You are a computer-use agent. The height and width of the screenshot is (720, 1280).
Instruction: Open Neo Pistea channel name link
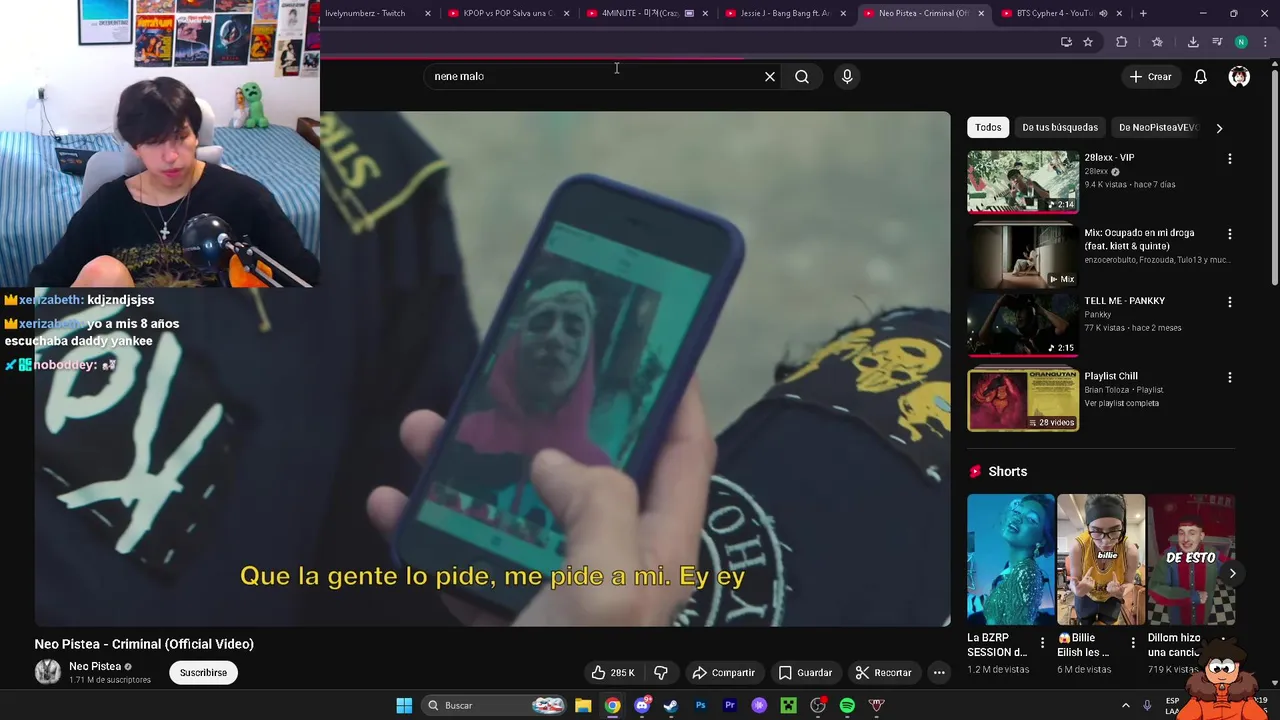pos(95,666)
